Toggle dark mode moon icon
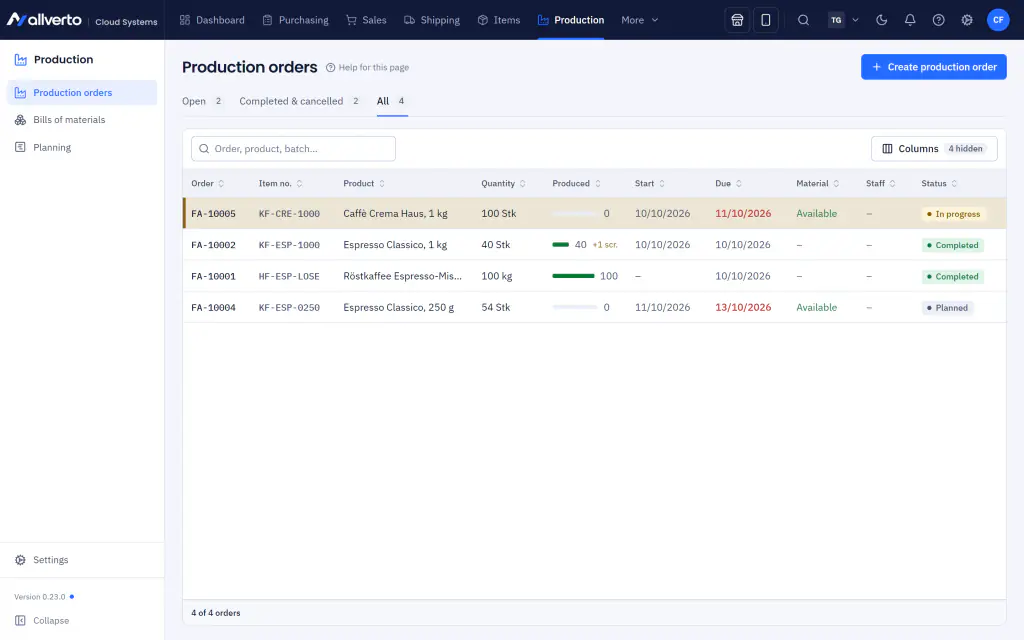This screenshot has height=640, width=1024. [882, 20]
